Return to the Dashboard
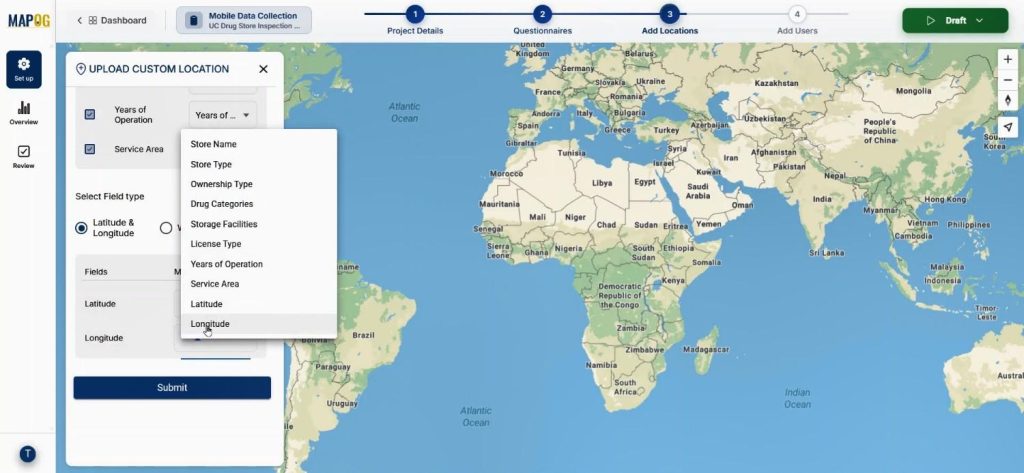 (116, 20)
